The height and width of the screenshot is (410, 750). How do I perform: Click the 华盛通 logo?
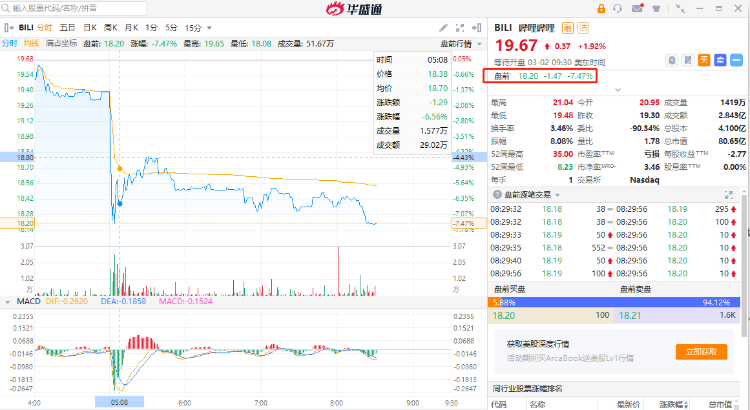click(354, 9)
